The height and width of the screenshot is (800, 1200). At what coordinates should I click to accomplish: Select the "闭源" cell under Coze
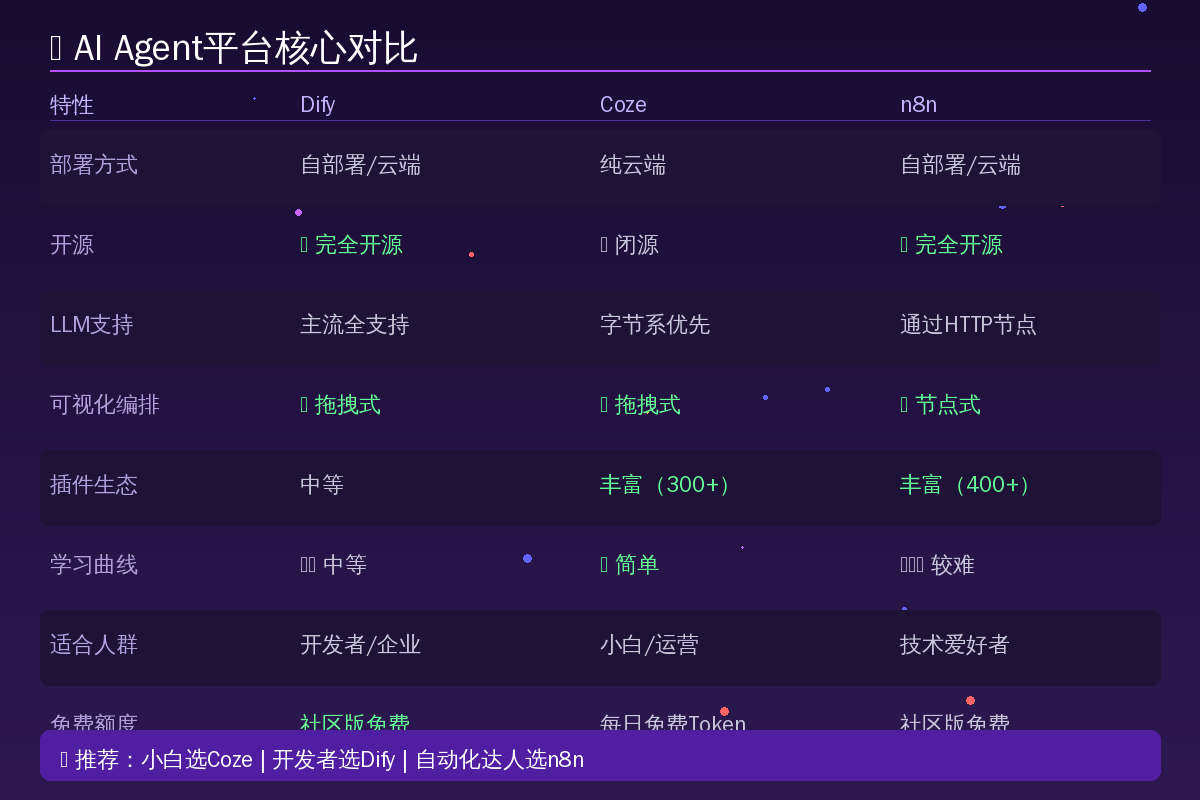636,244
